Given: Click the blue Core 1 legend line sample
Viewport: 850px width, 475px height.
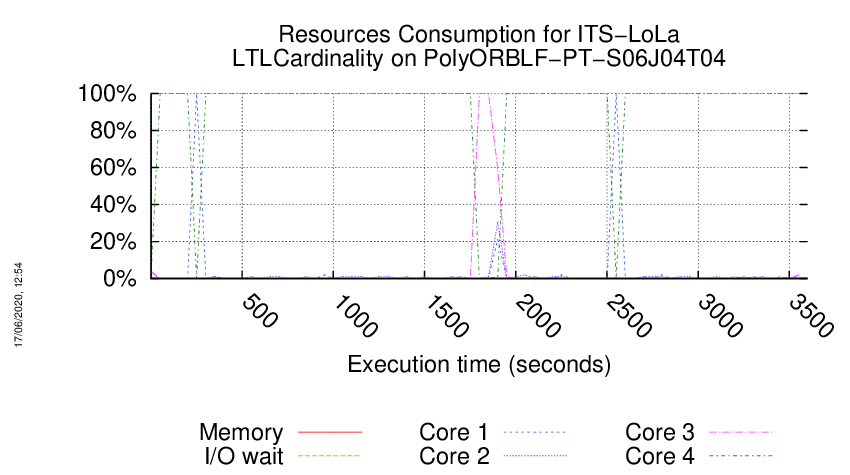Looking at the screenshot, I should click(535, 432).
